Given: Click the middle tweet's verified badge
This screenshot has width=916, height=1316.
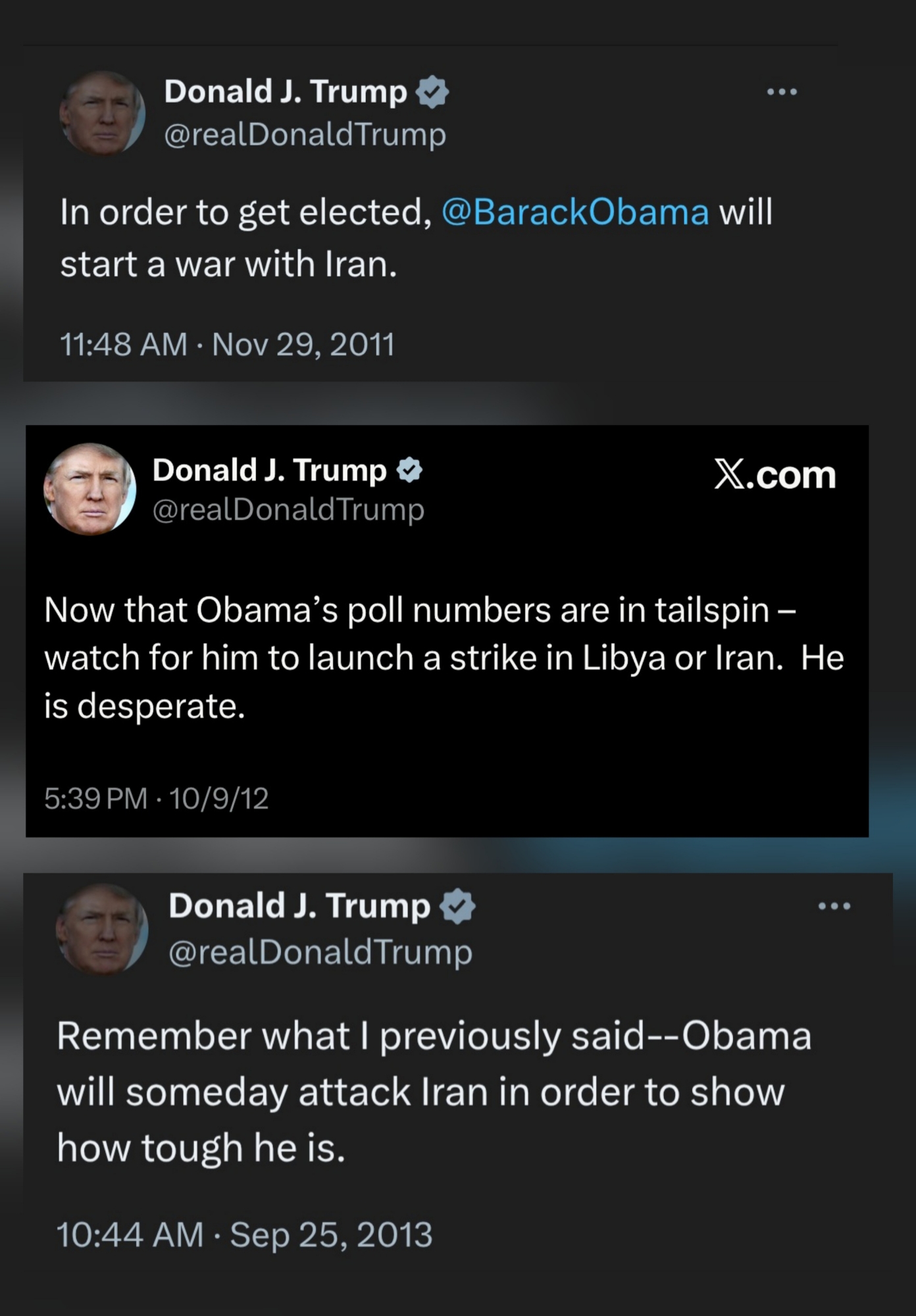Looking at the screenshot, I should pos(409,470).
